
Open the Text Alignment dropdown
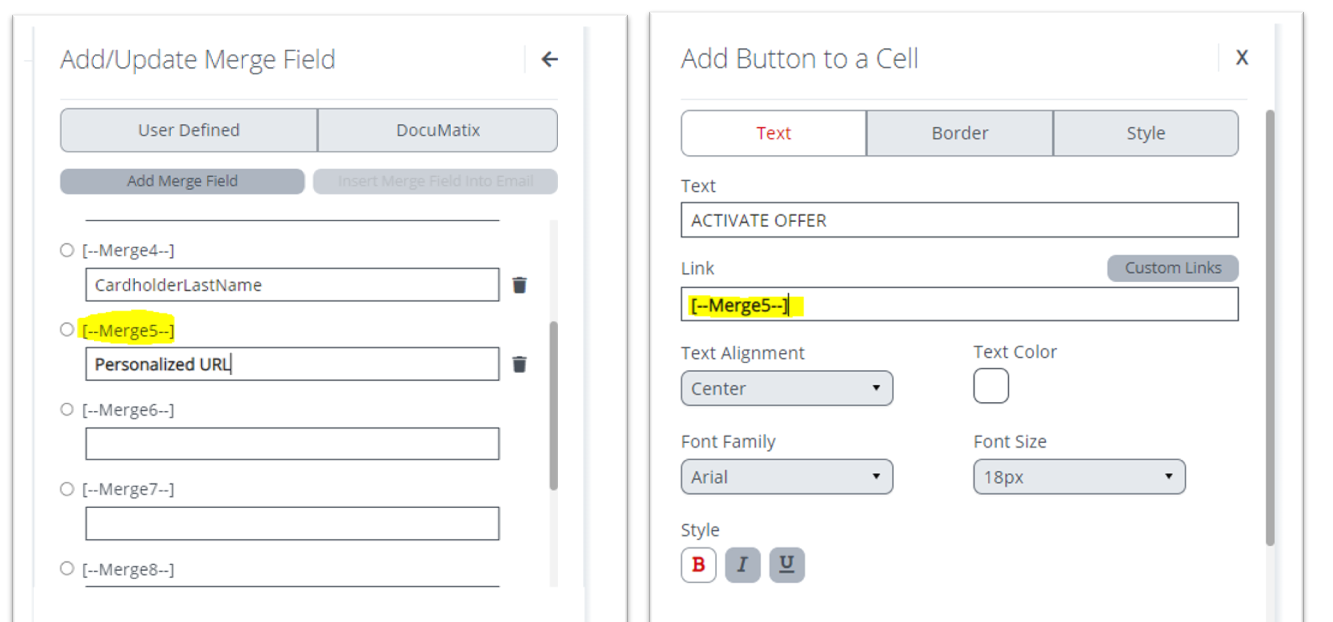click(x=786, y=389)
